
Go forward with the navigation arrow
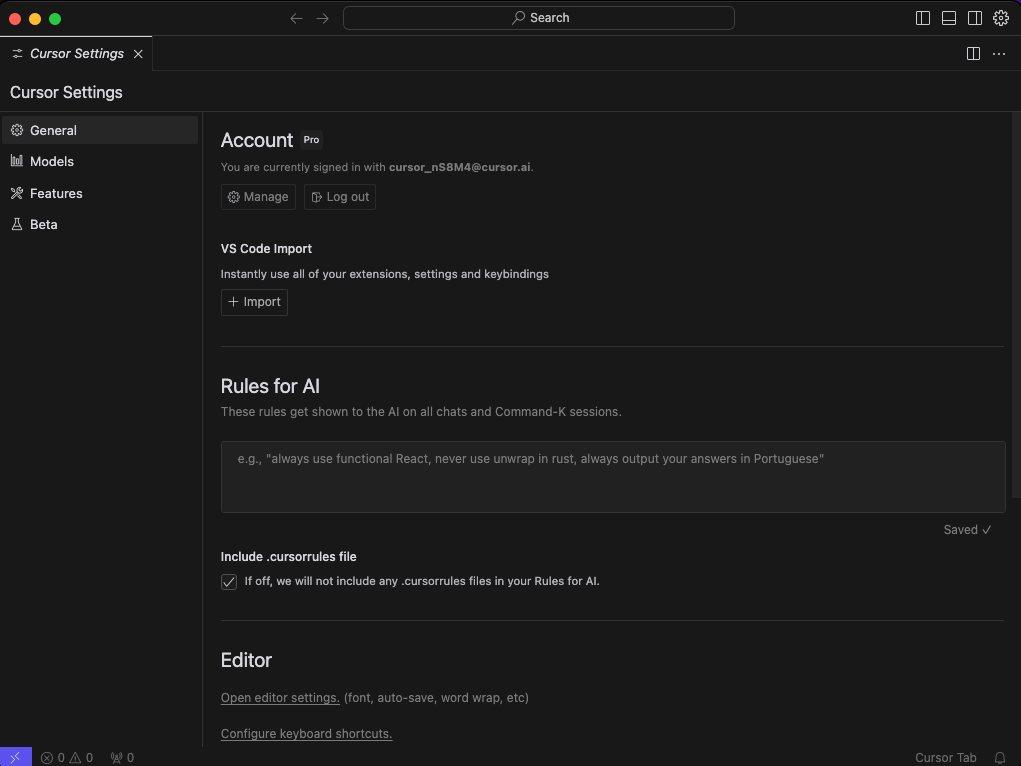pos(322,18)
